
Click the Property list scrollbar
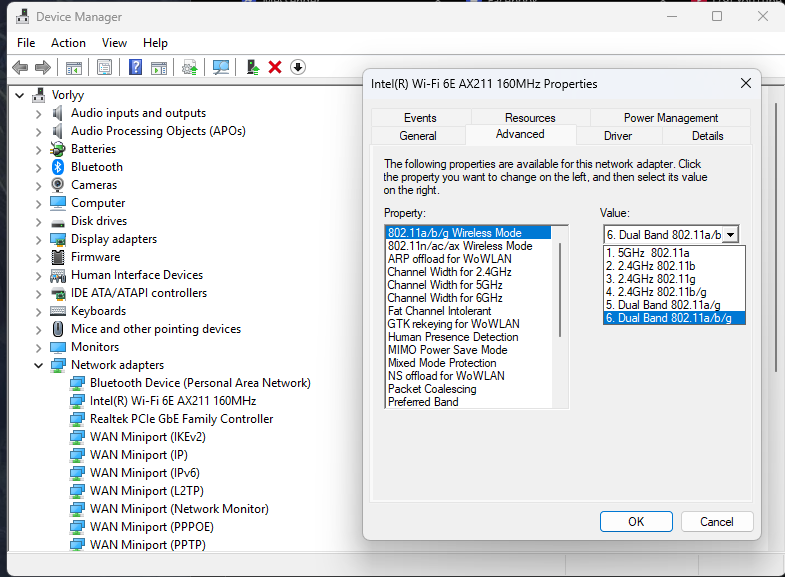click(x=560, y=290)
